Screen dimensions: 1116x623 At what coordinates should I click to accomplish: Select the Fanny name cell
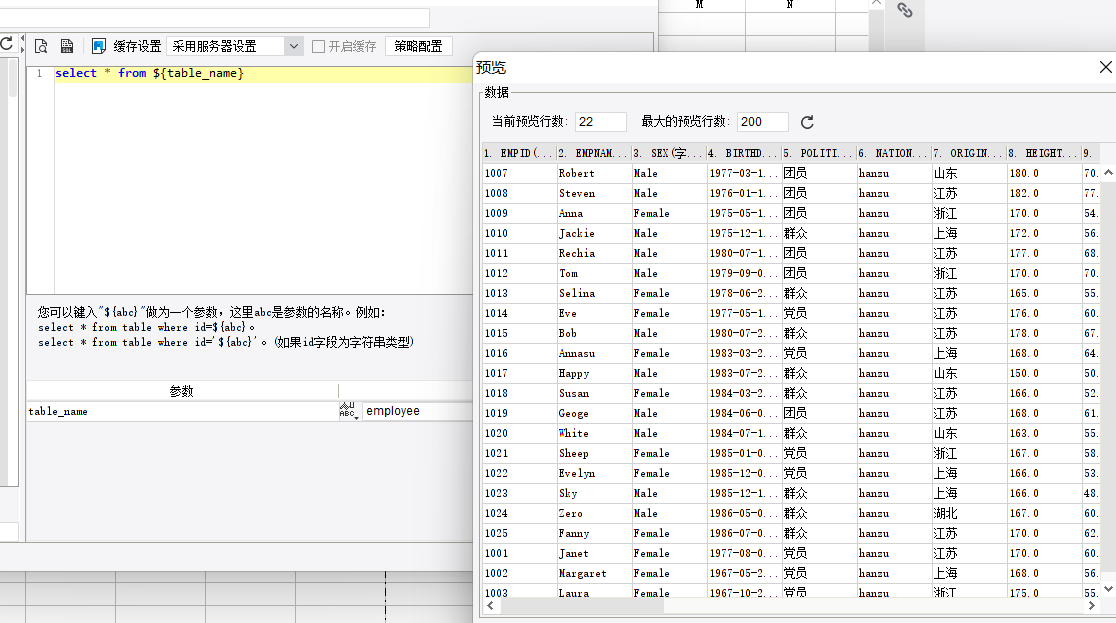(x=594, y=533)
